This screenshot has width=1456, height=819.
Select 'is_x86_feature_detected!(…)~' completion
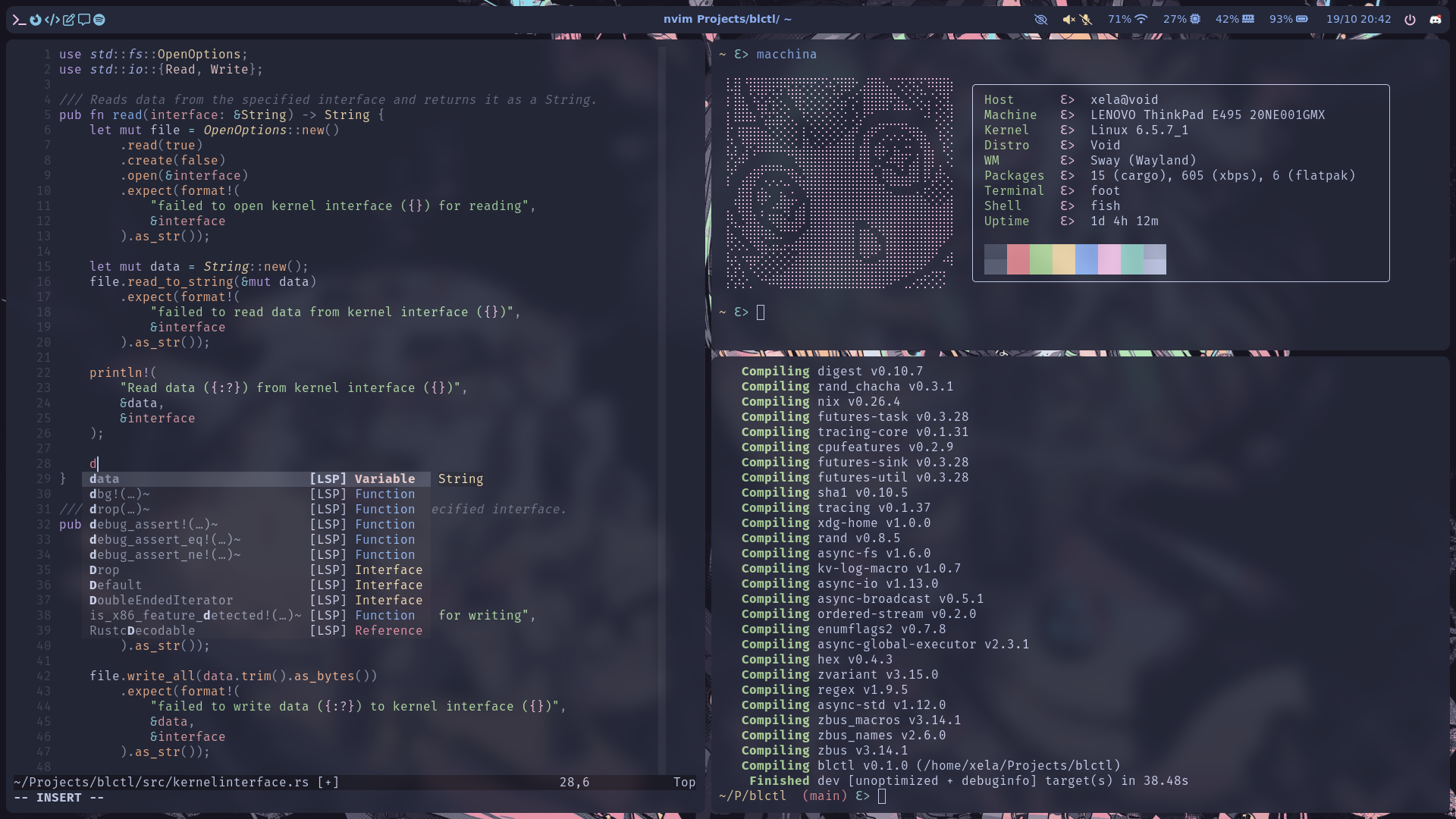coord(256,616)
